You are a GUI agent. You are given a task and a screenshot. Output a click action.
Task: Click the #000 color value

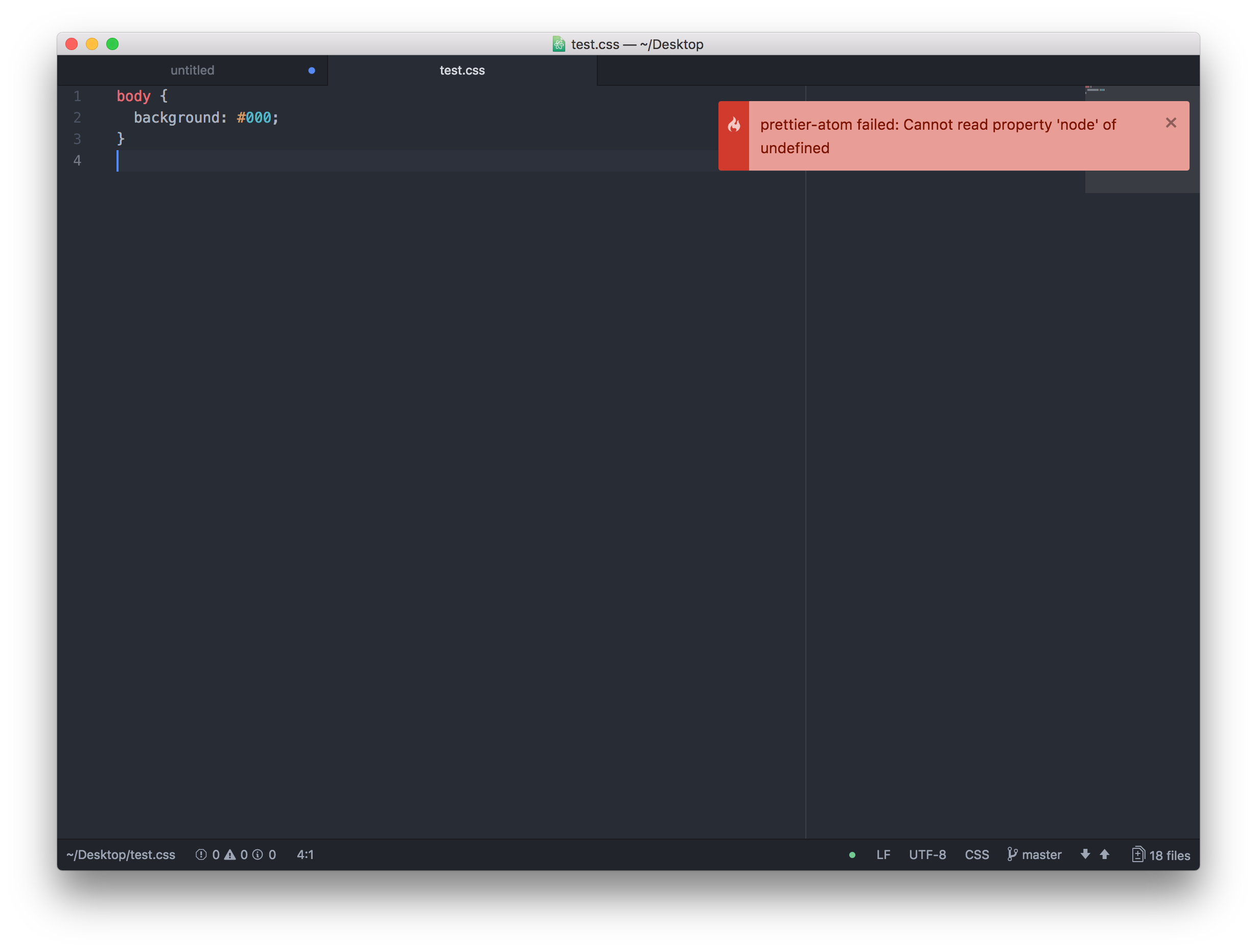click(254, 117)
